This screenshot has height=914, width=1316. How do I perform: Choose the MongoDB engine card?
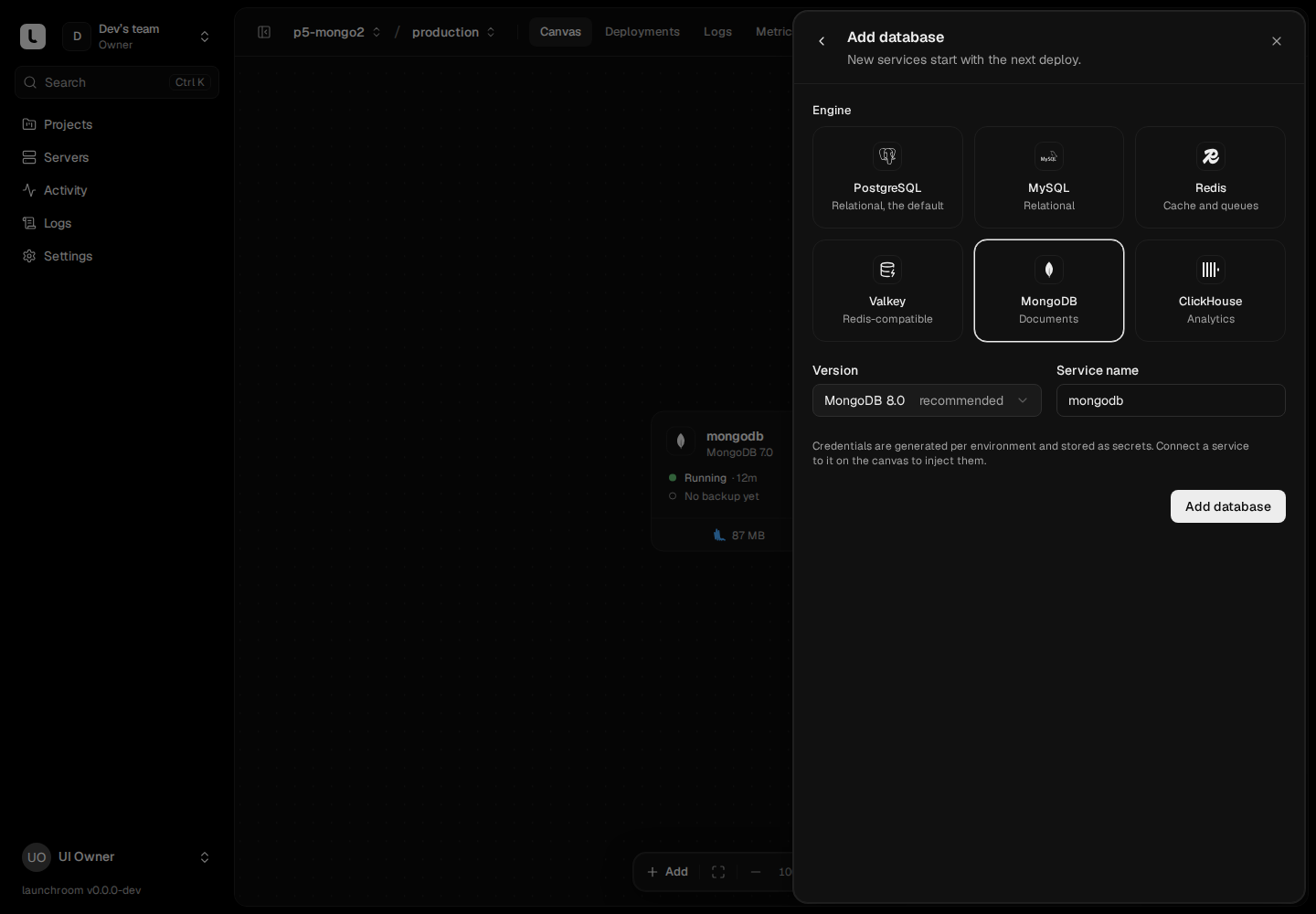click(x=1049, y=291)
